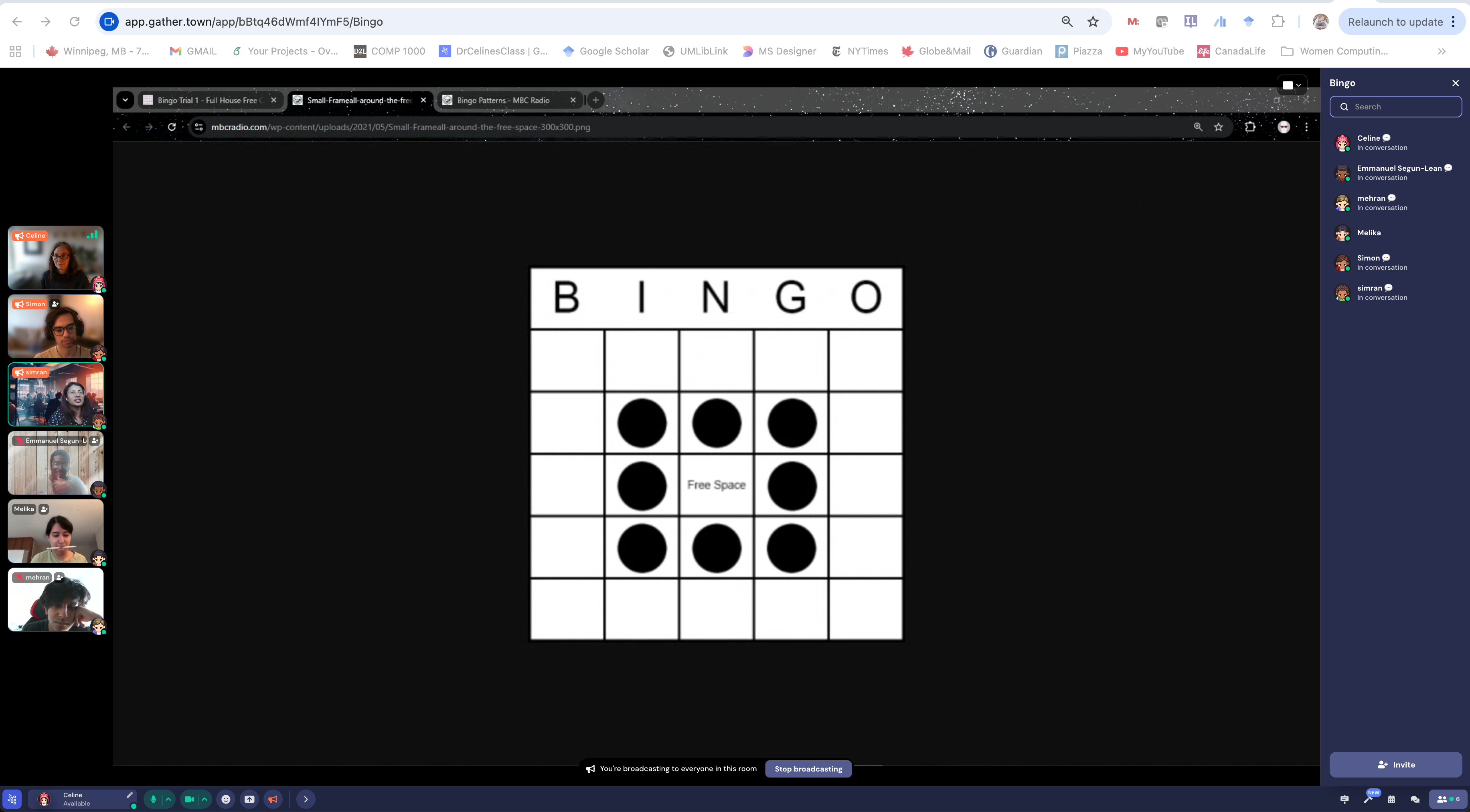Expand camera options arrow

[204, 799]
